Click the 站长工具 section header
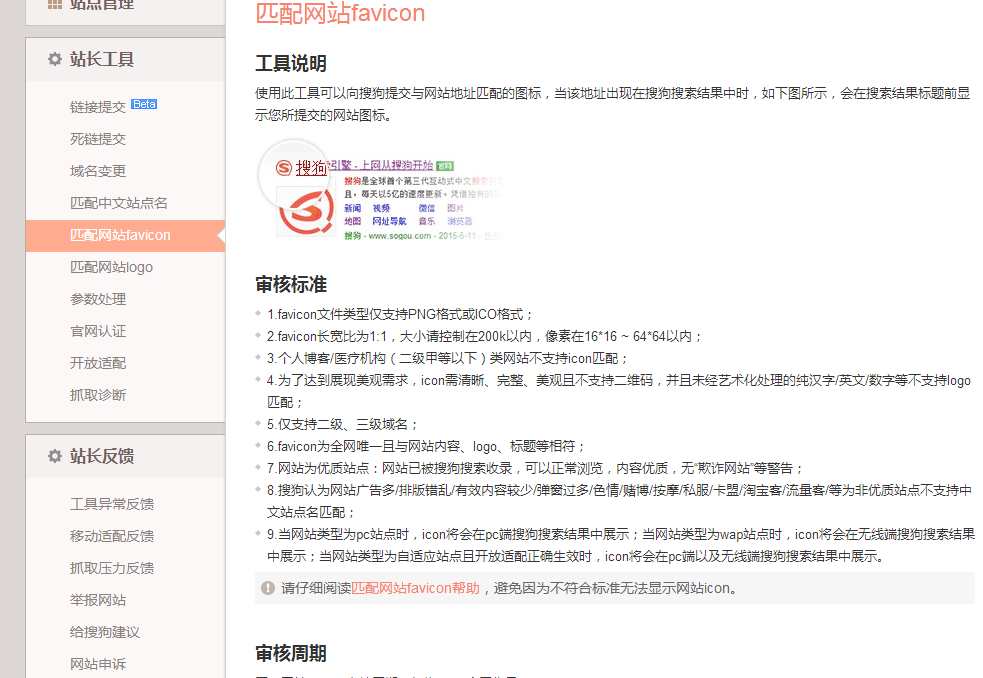983x678 pixels. [x=125, y=59]
